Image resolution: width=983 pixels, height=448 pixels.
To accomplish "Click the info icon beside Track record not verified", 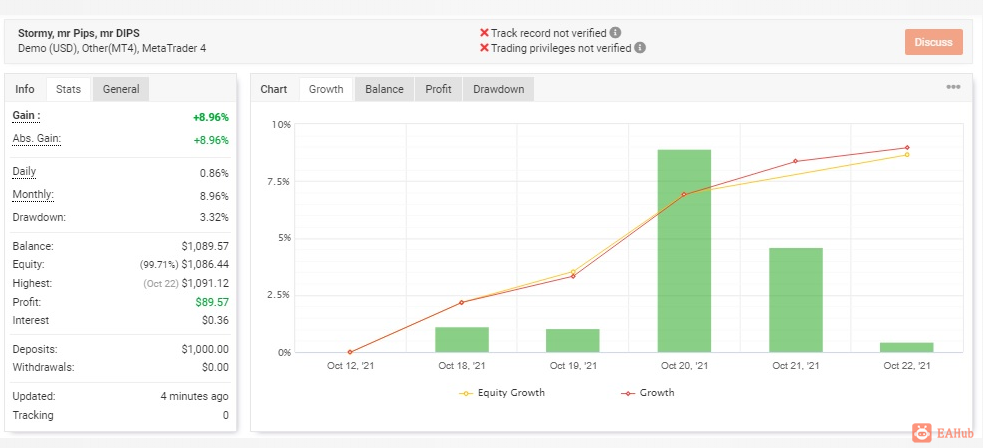I will (x=616, y=33).
